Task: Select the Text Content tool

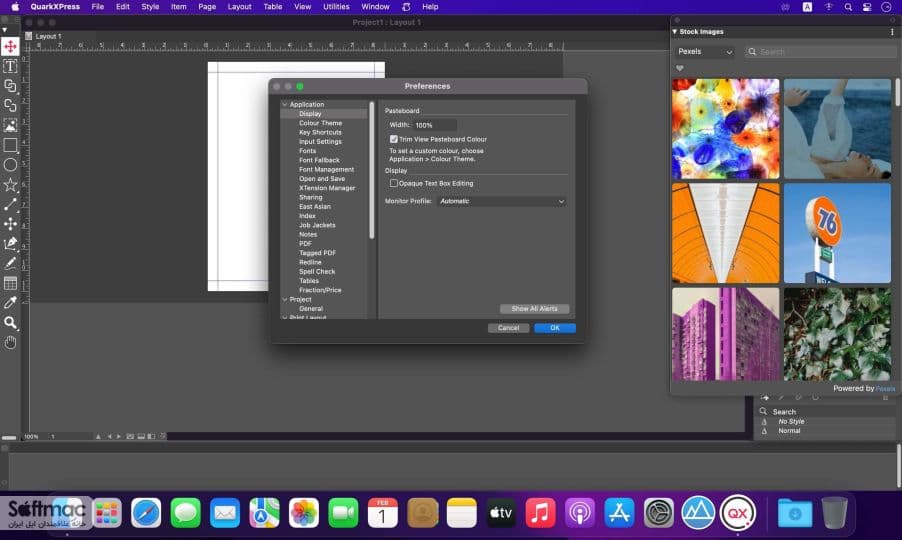Action: click(x=10, y=66)
